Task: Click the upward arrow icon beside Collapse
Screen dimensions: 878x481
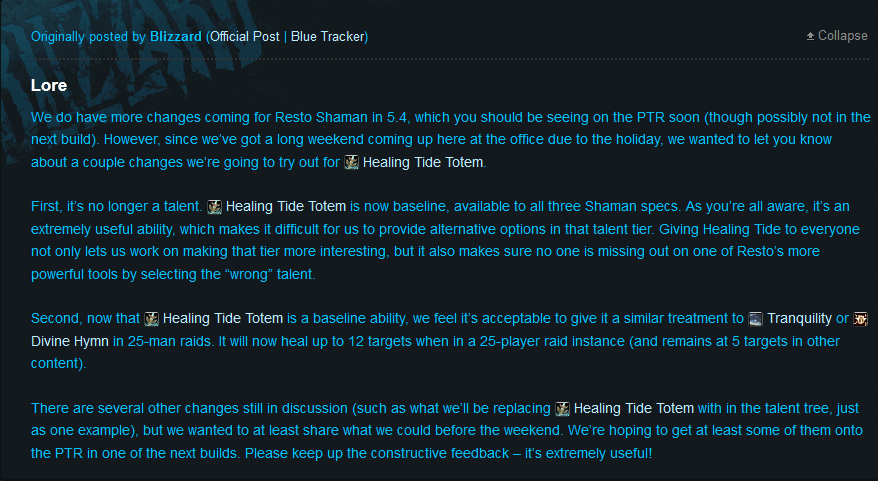Action: pyautogui.click(x=810, y=36)
